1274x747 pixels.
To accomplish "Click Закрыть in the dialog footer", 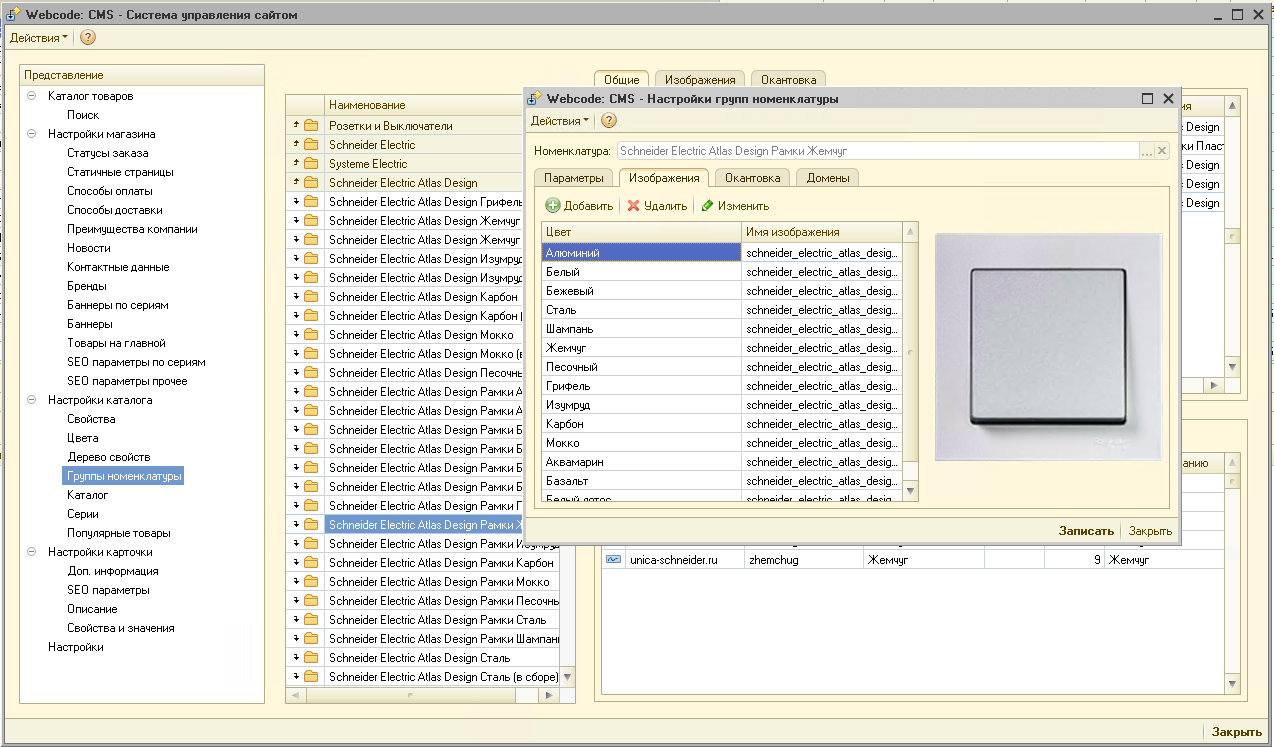I will (1150, 531).
